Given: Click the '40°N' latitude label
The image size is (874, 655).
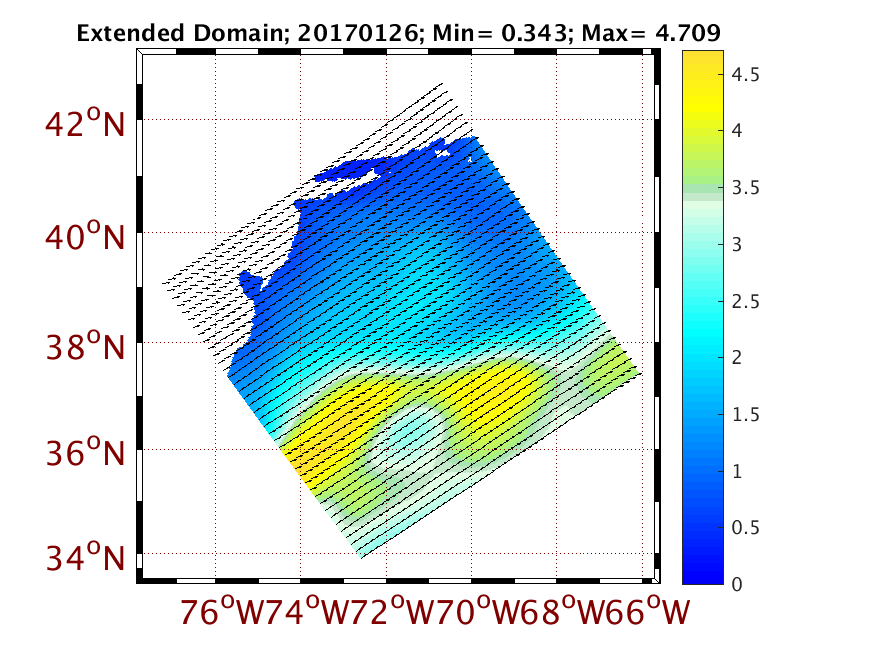Looking at the screenshot, I should point(85,236).
